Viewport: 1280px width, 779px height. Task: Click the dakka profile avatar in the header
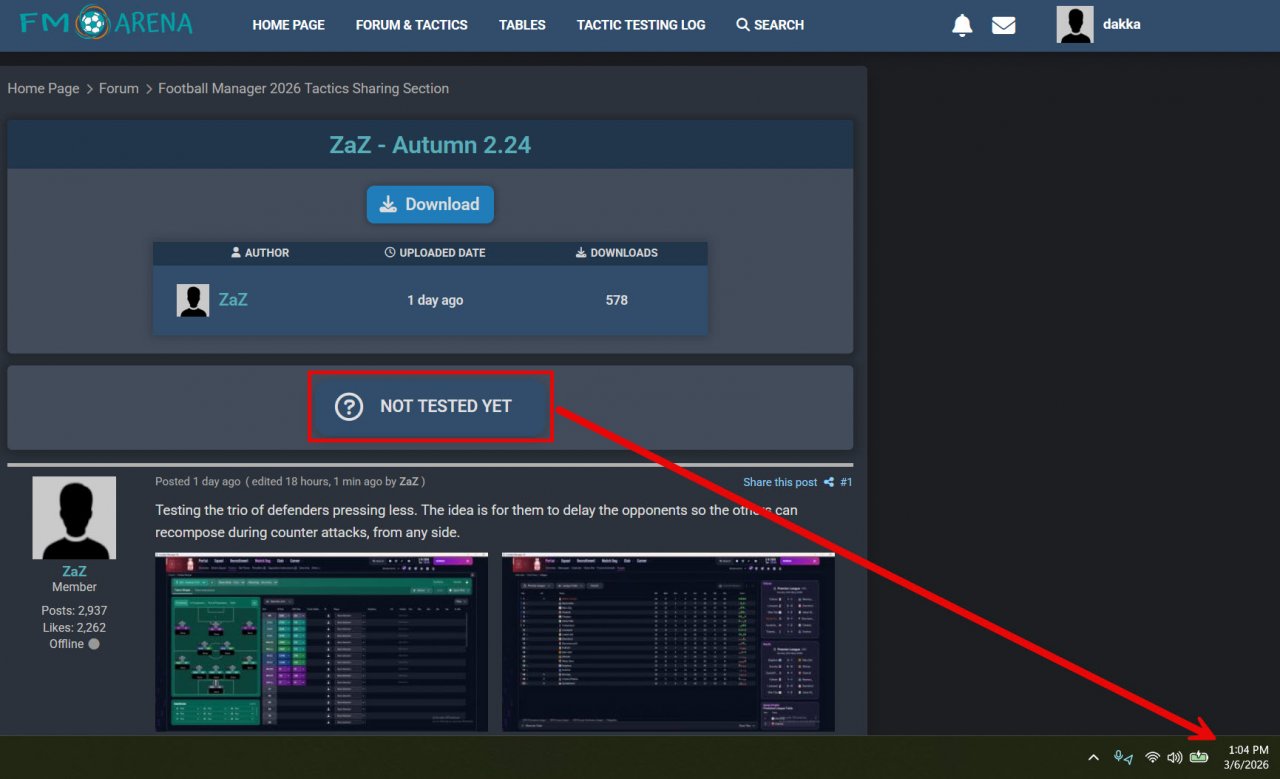(x=1075, y=24)
